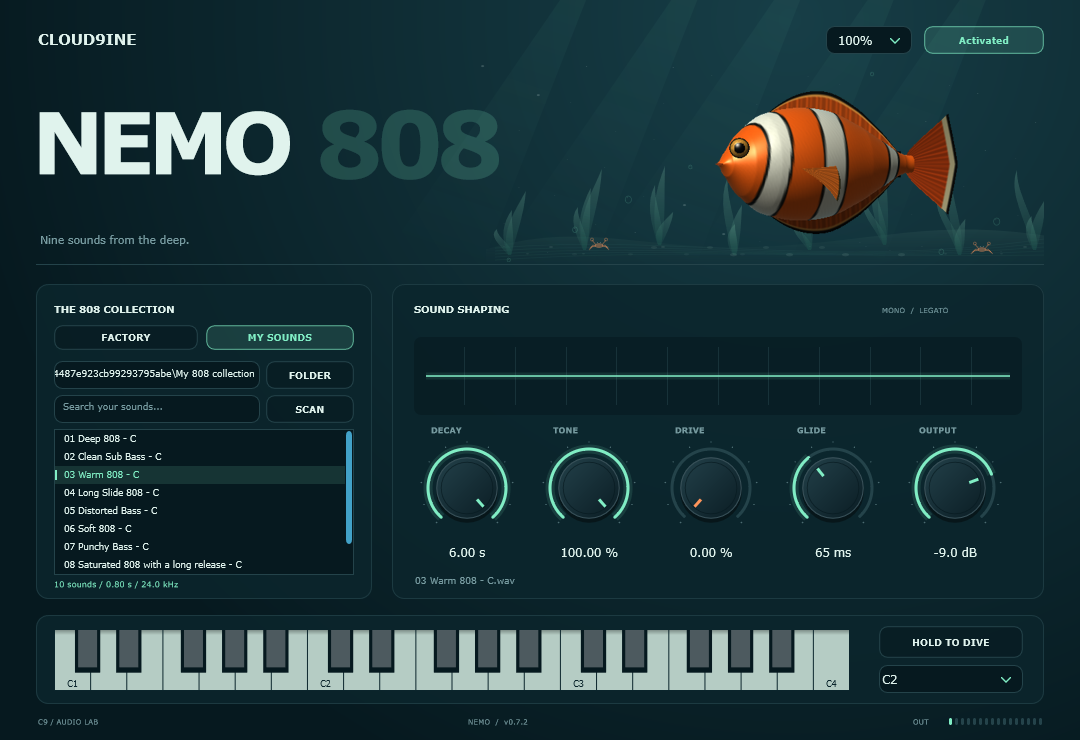
Task: Click the OUTPUT knob
Action: pyautogui.click(x=955, y=487)
